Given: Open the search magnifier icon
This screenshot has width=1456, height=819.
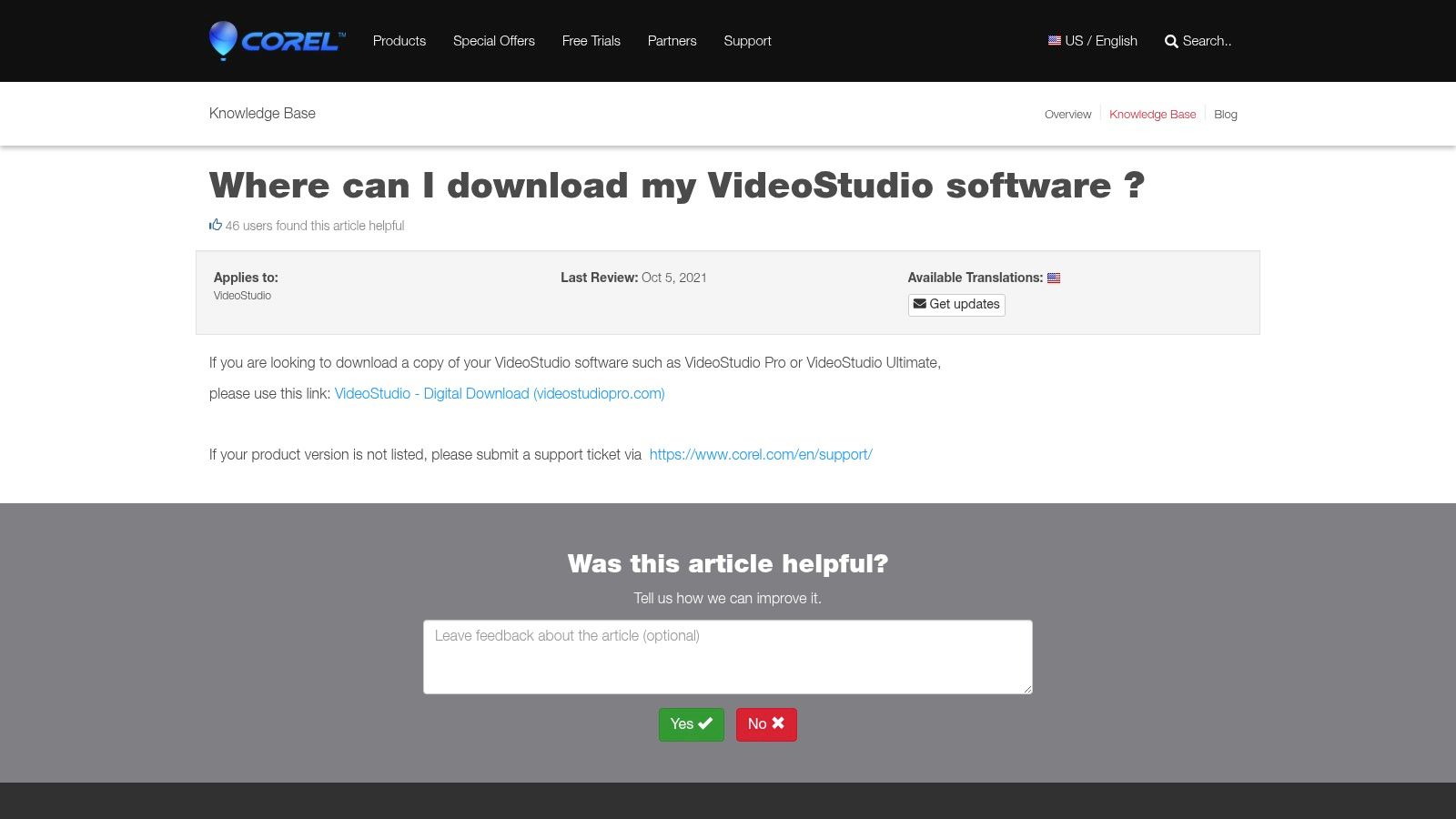Looking at the screenshot, I should point(1171,41).
